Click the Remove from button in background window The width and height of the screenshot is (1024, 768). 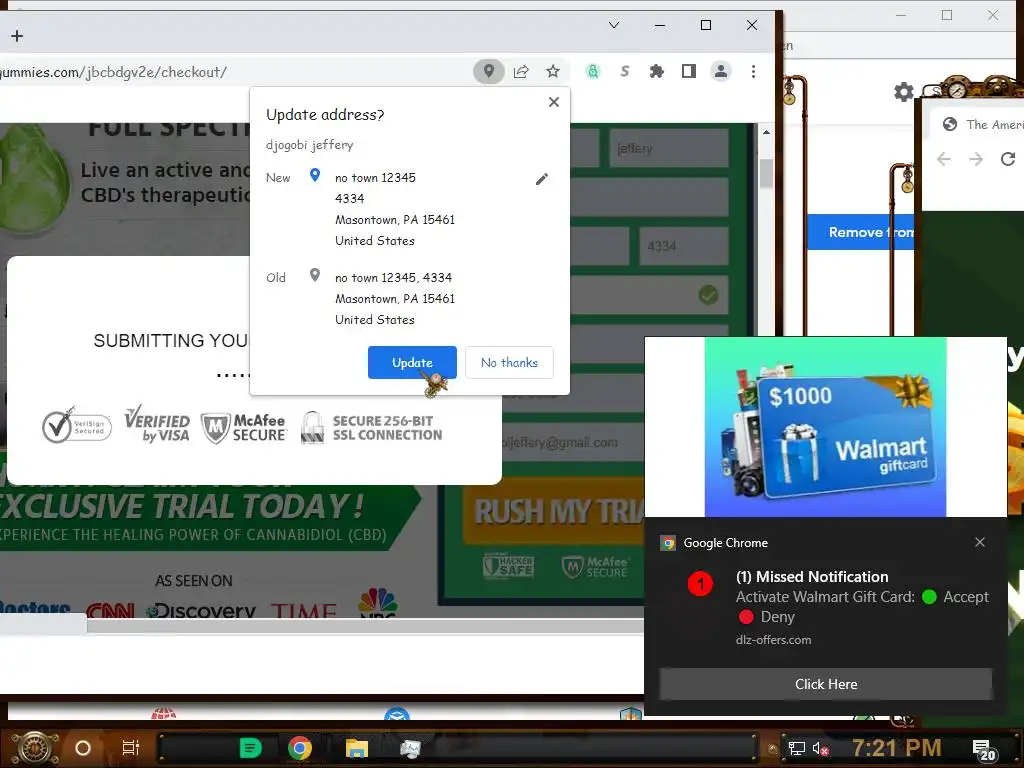pos(861,232)
